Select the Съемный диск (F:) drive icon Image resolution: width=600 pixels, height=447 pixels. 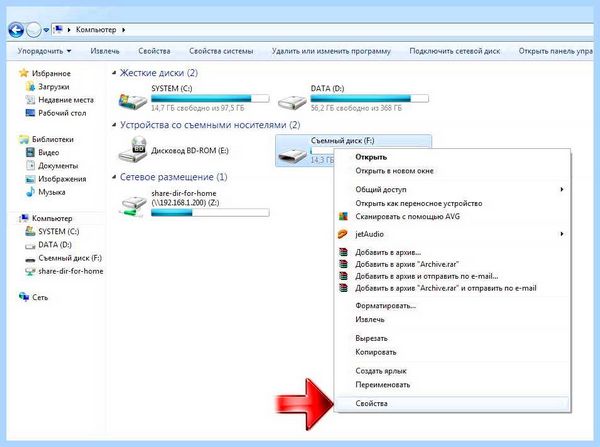click(x=292, y=154)
